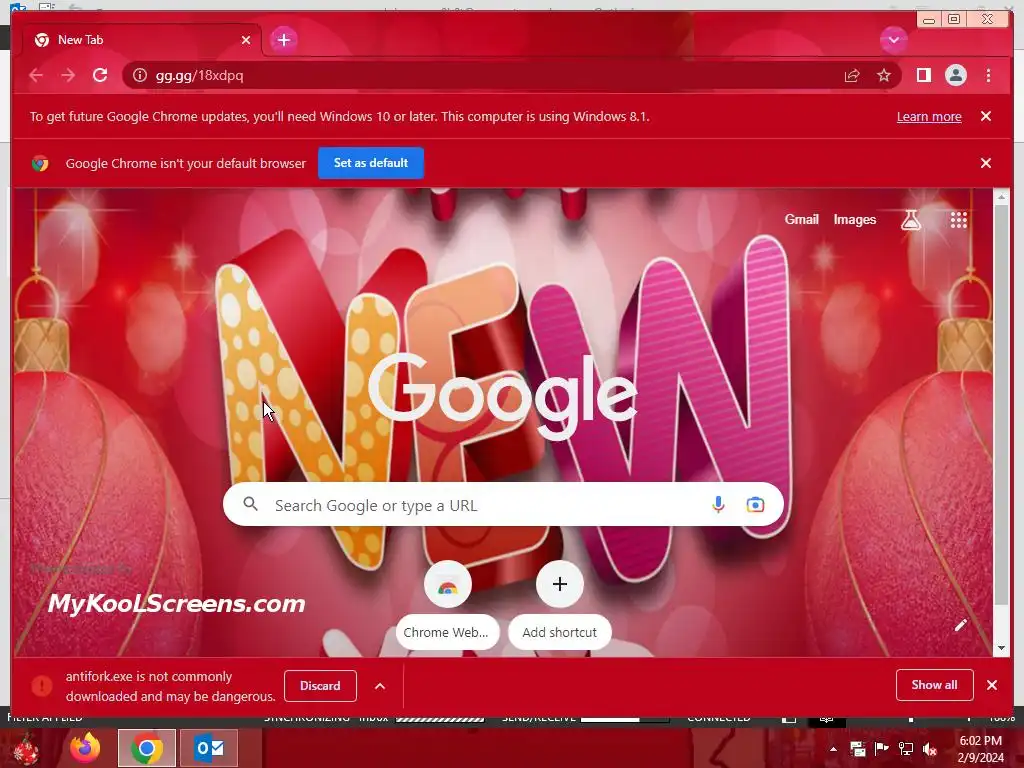Click the muted volume tray icon
Viewport: 1024px width, 768px height.
(929, 749)
